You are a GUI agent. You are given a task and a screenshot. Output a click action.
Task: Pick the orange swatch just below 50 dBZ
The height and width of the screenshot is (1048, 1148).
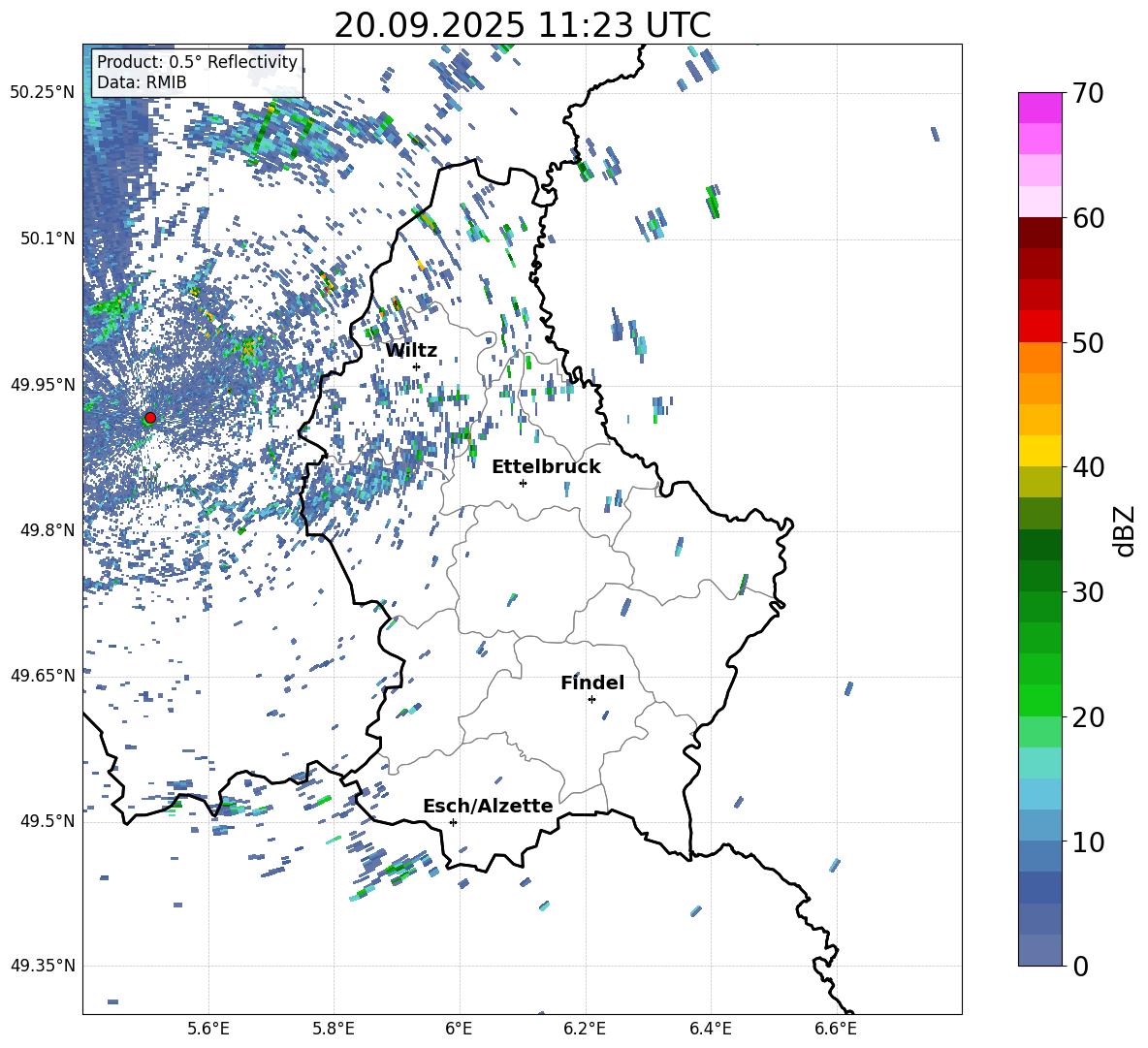click(x=1039, y=358)
